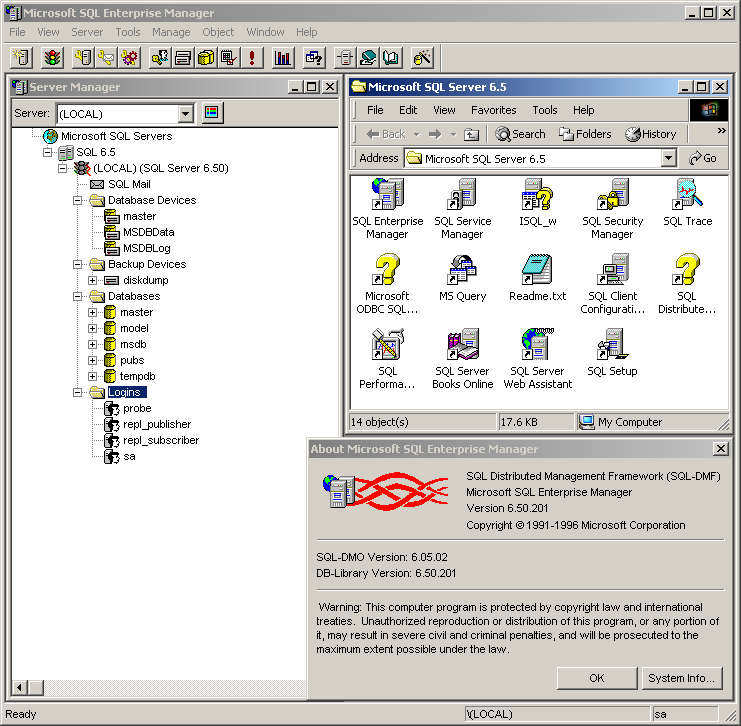This screenshot has height=726, width=741.
Task: Open the Readme.txt file icon
Action: [537, 270]
